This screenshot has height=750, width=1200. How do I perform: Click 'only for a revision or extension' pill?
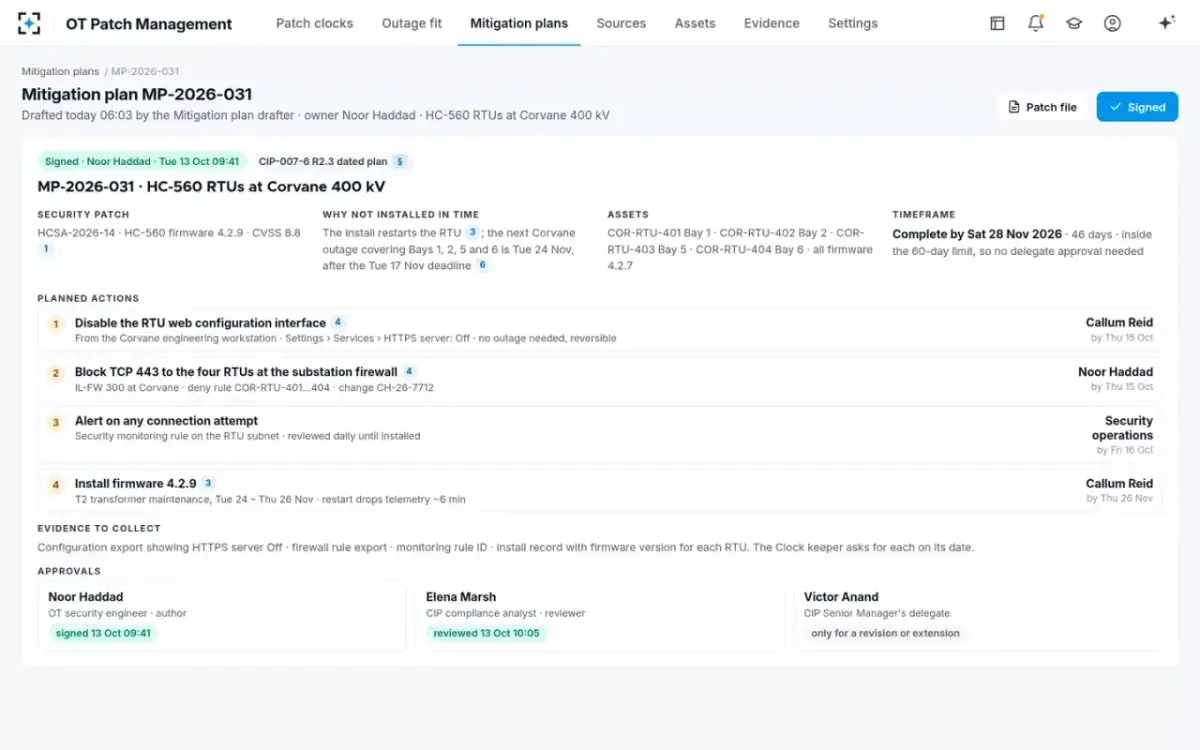[885, 633]
